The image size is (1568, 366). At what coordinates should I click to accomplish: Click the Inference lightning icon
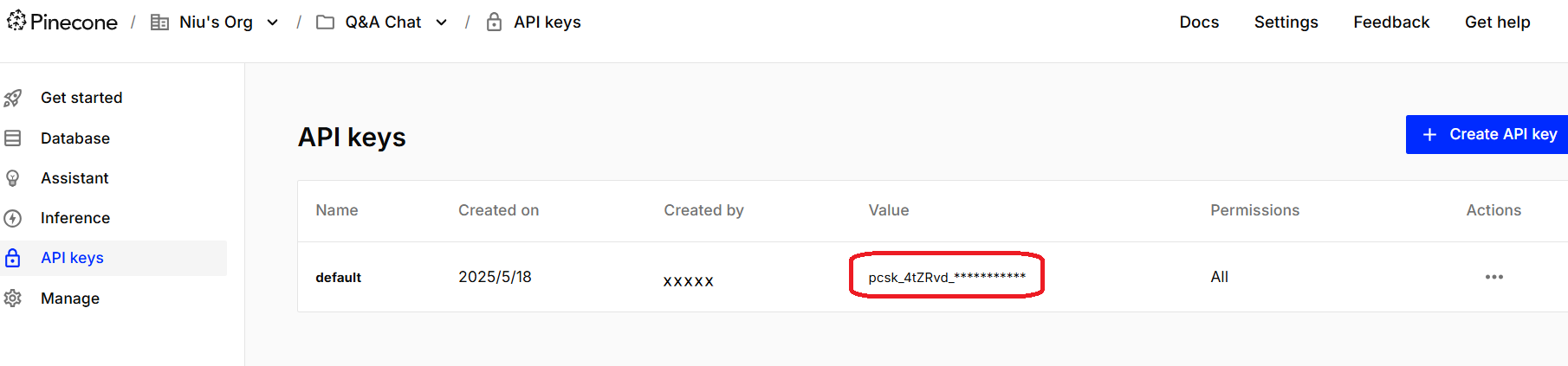[13, 218]
